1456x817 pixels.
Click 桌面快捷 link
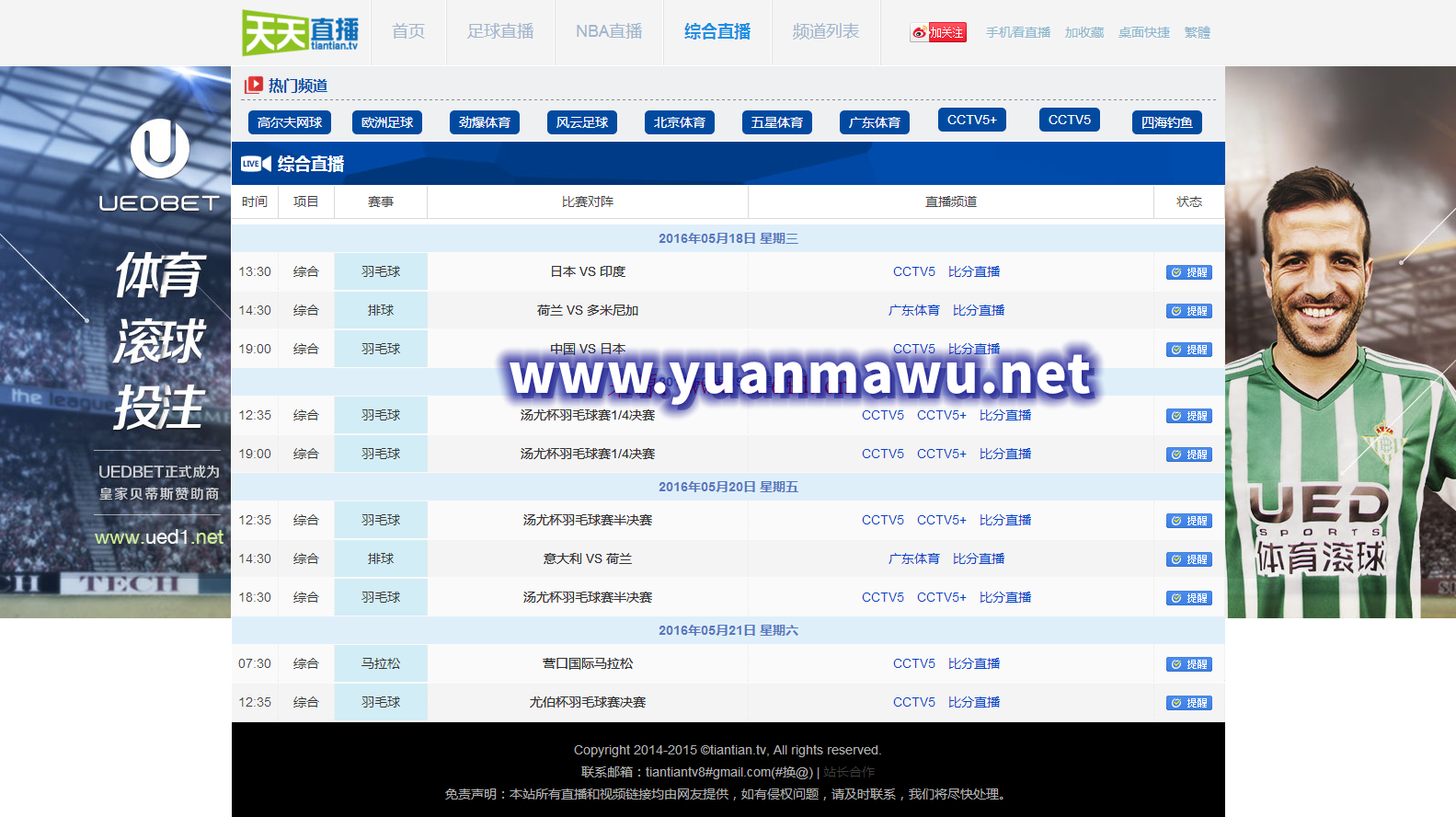pyautogui.click(x=1144, y=32)
